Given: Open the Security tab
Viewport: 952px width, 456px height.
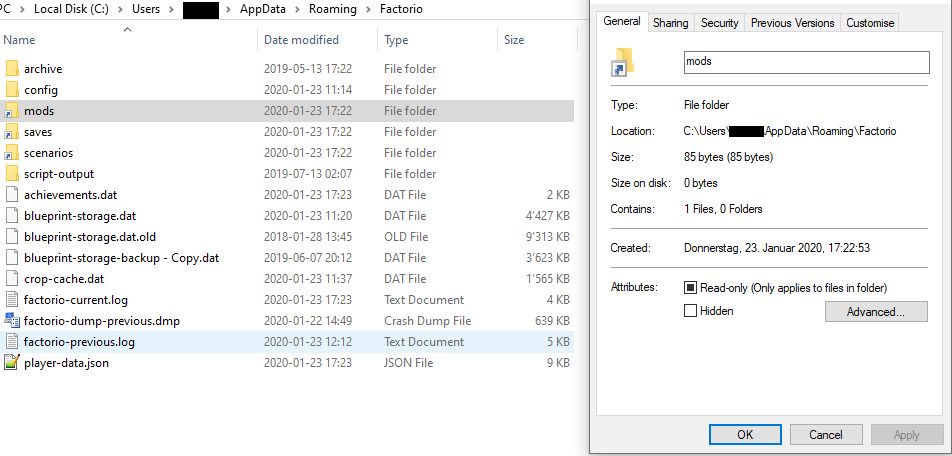Looking at the screenshot, I should (x=719, y=23).
